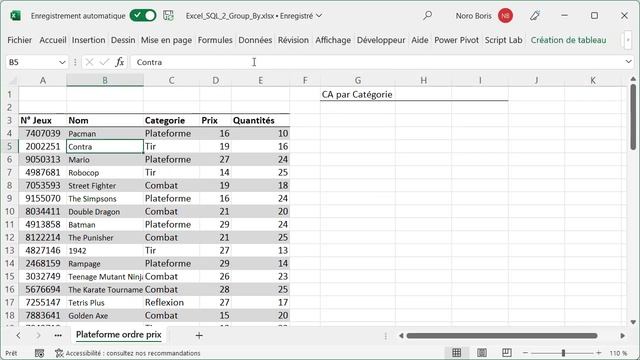Select column C header
Viewport: 640px width, 360px height.
171,80
